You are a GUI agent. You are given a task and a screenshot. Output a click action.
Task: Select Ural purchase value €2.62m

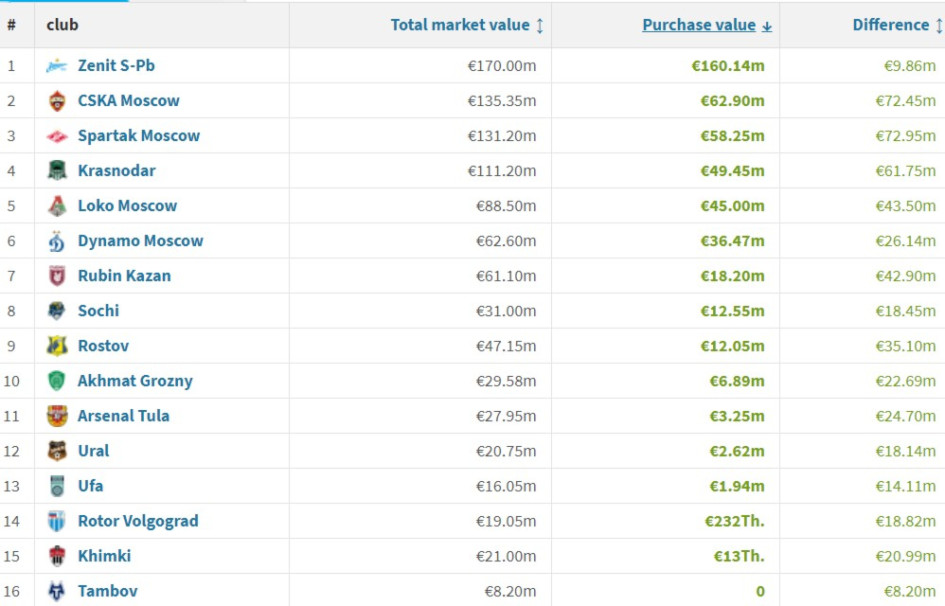coord(736,451)
